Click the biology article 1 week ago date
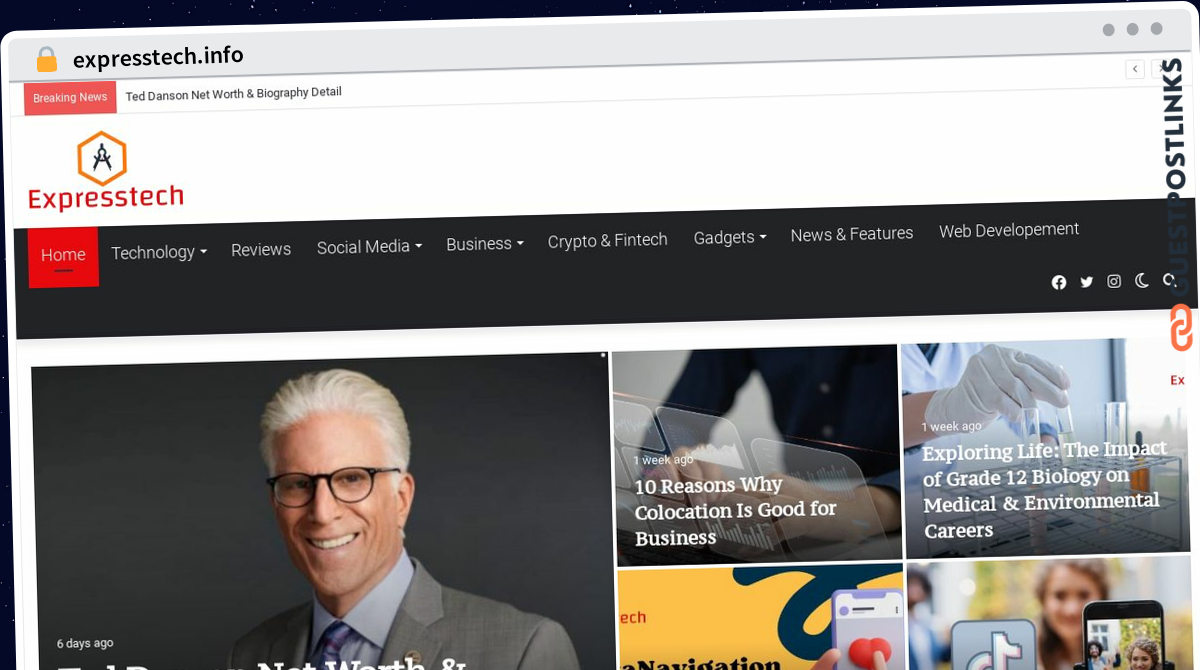Viewport: 1200px width, 670px height. pos(951,426)
